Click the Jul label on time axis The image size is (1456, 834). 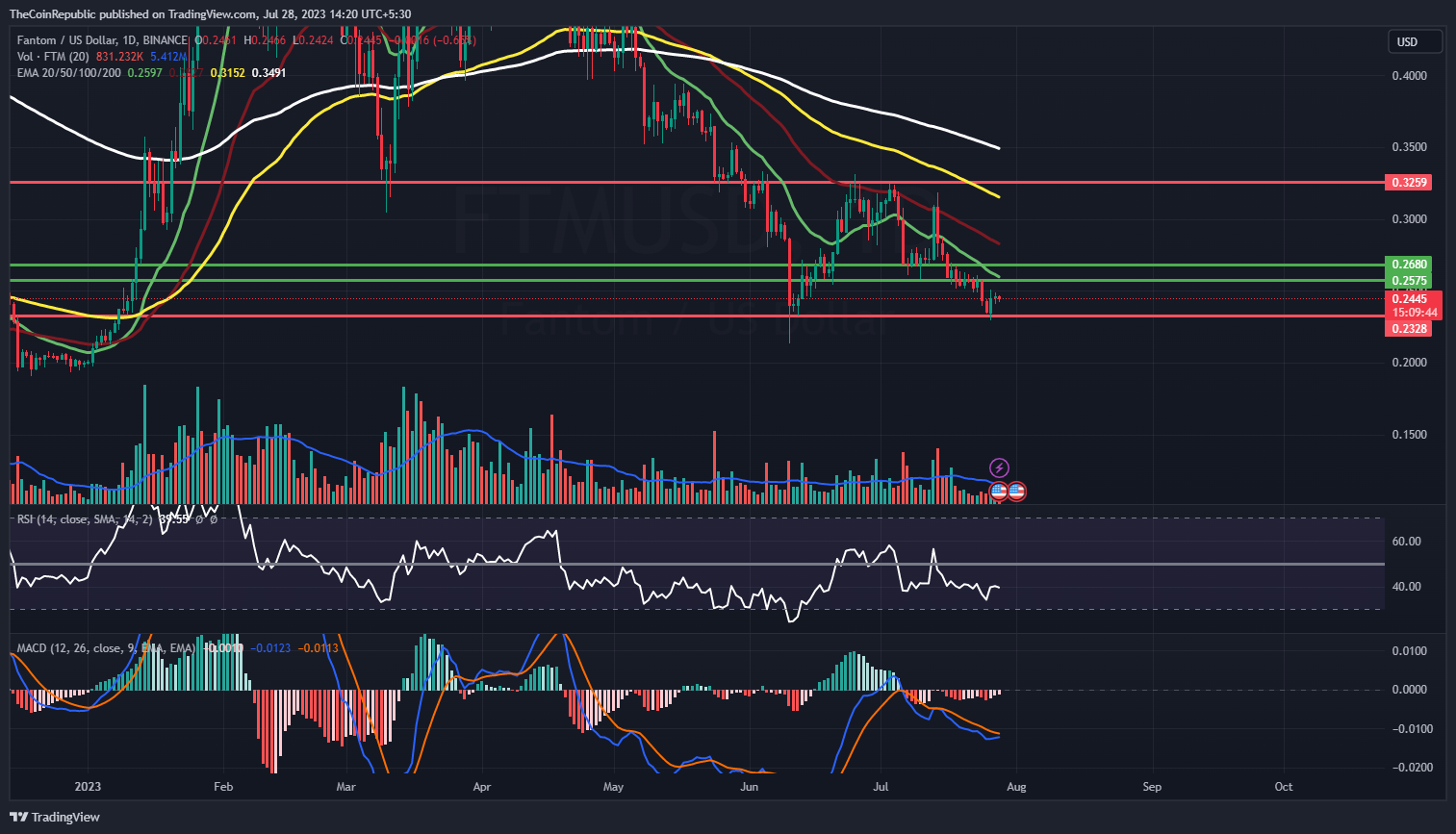(881, 787)
